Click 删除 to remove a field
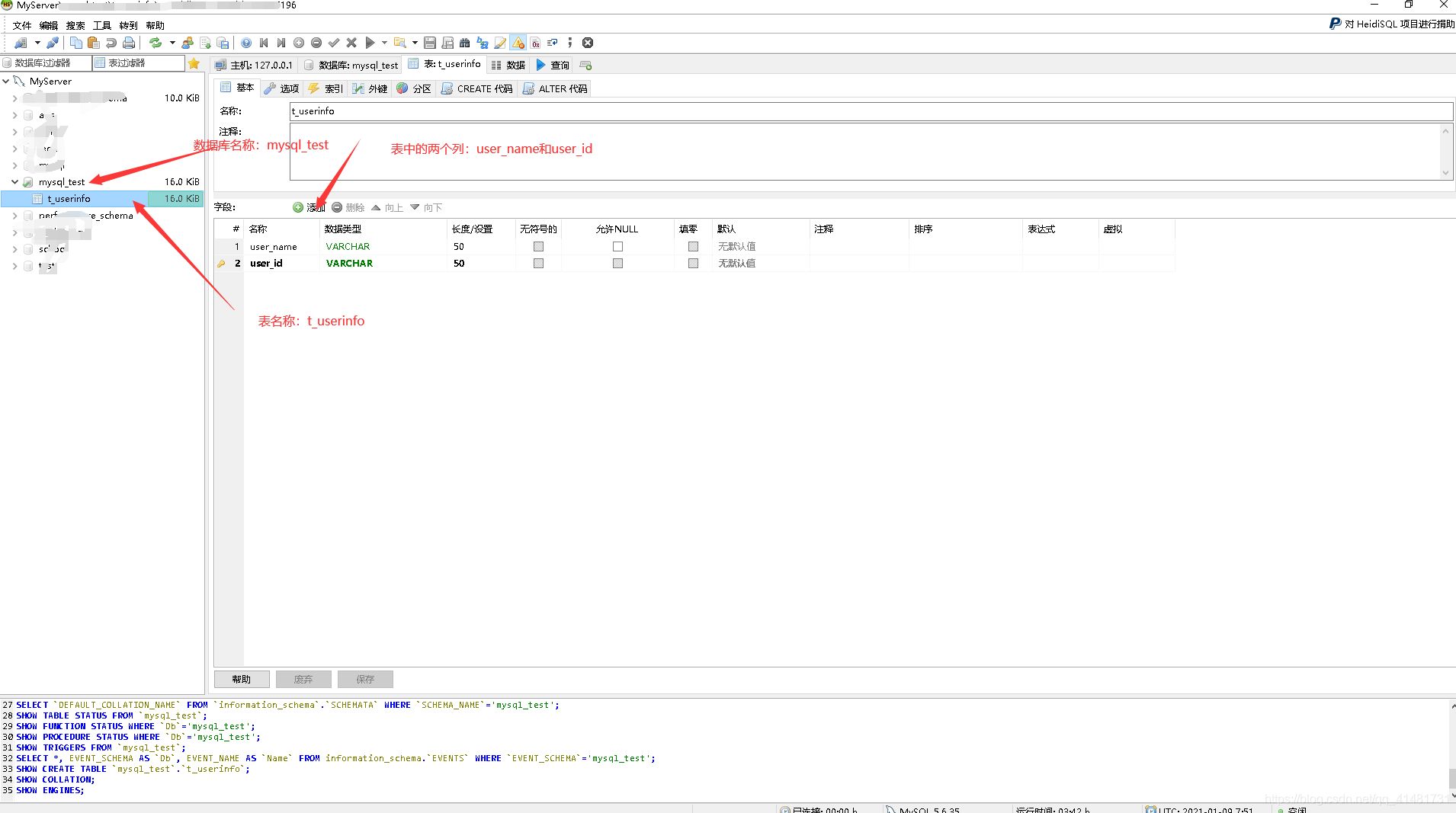 [x=348, y=207]
